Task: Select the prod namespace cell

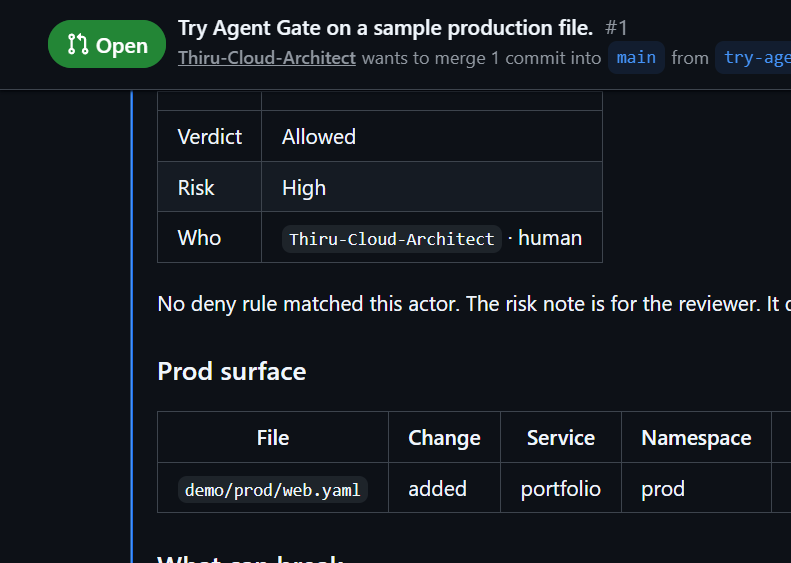Action: coord(696,488)
